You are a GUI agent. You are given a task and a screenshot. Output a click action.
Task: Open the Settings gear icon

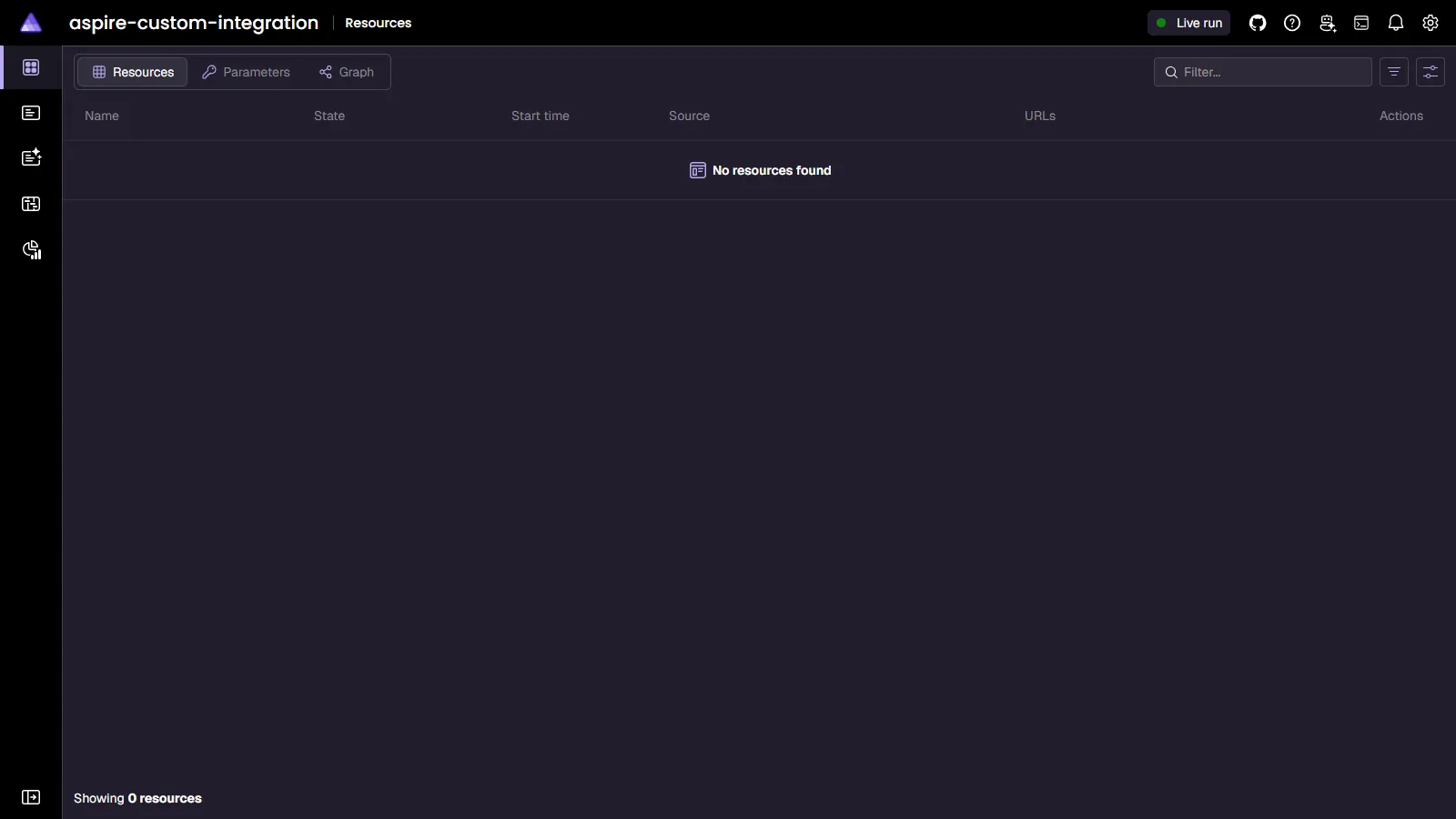click(1431, 23)
